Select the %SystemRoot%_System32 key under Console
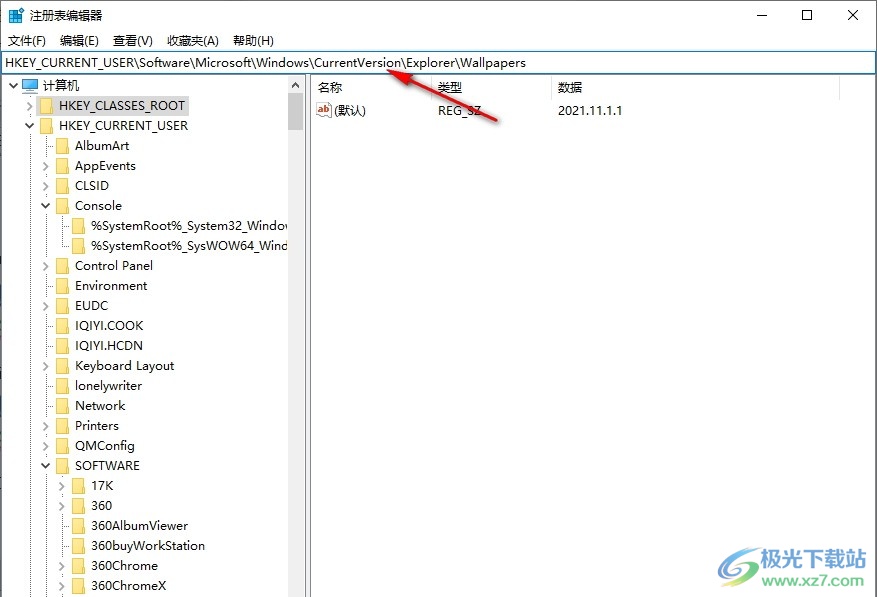Screen dimensions: 877x597 (190, 226)
